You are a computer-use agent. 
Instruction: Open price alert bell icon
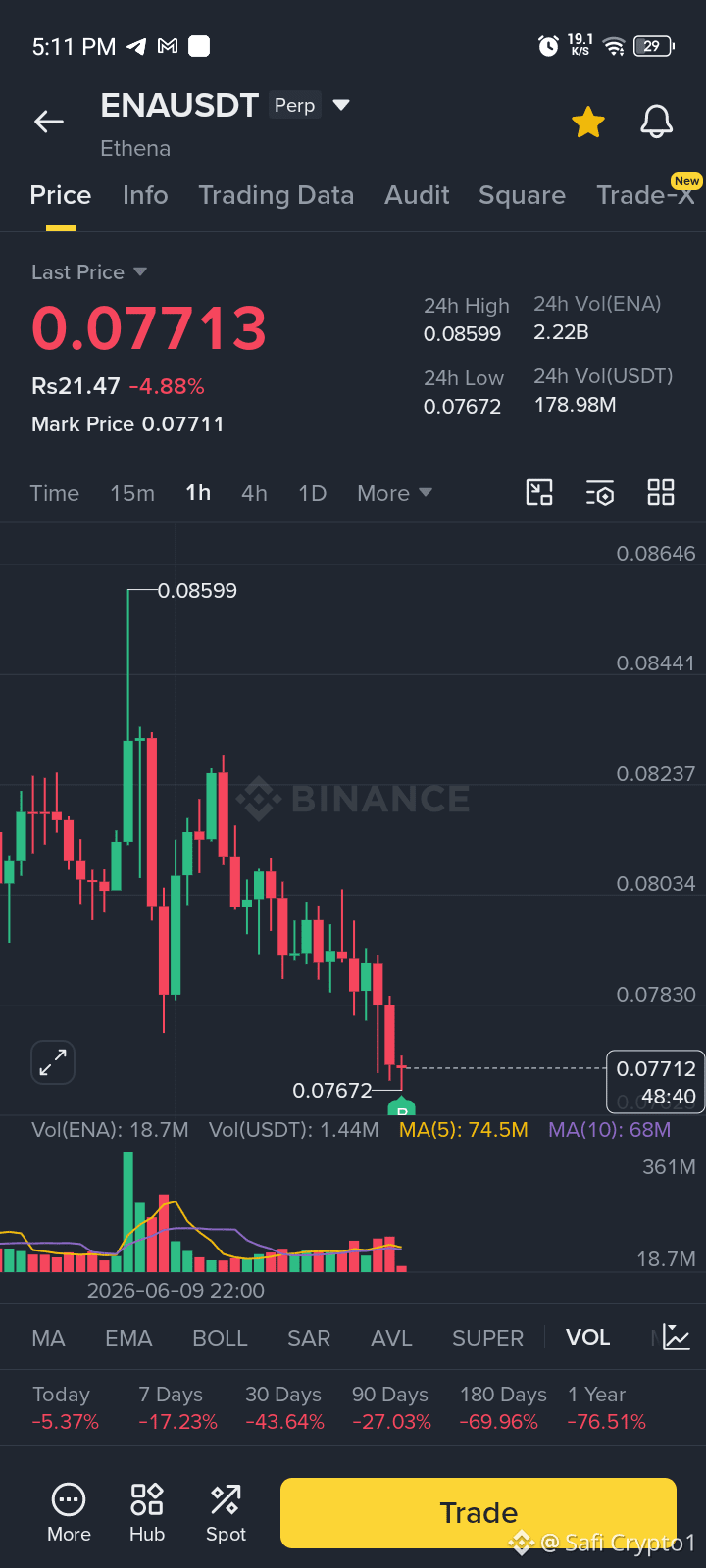click(657, 122)
